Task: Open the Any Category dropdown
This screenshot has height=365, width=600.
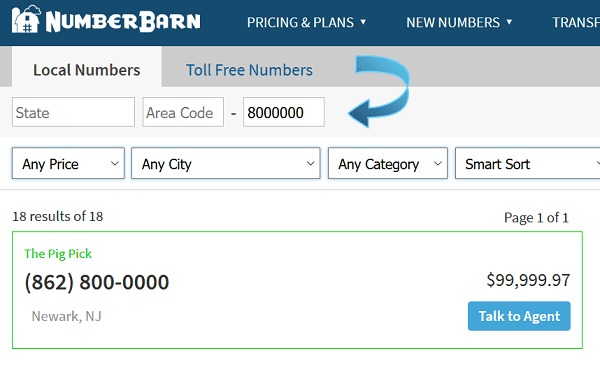Action: (x=388, y=163)
